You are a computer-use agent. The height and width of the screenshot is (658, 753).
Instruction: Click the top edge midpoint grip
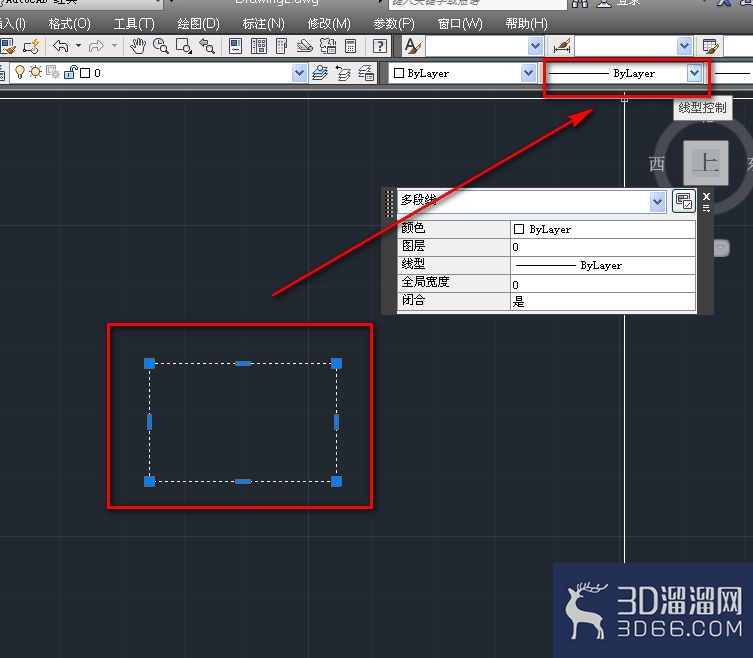tap(243, 364)
